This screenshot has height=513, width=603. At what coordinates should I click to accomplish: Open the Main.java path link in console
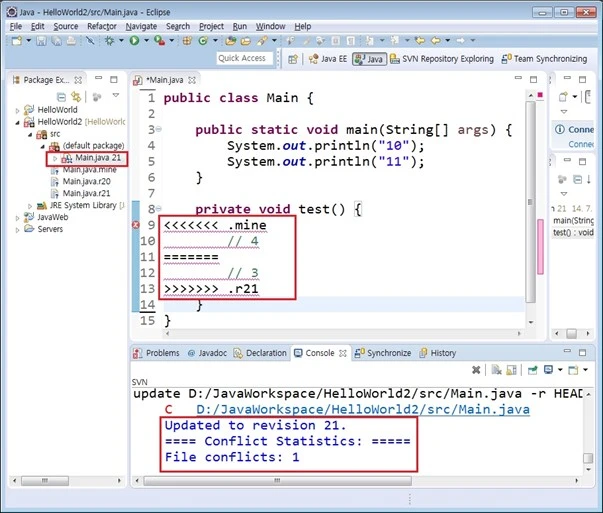coord(363,409)
